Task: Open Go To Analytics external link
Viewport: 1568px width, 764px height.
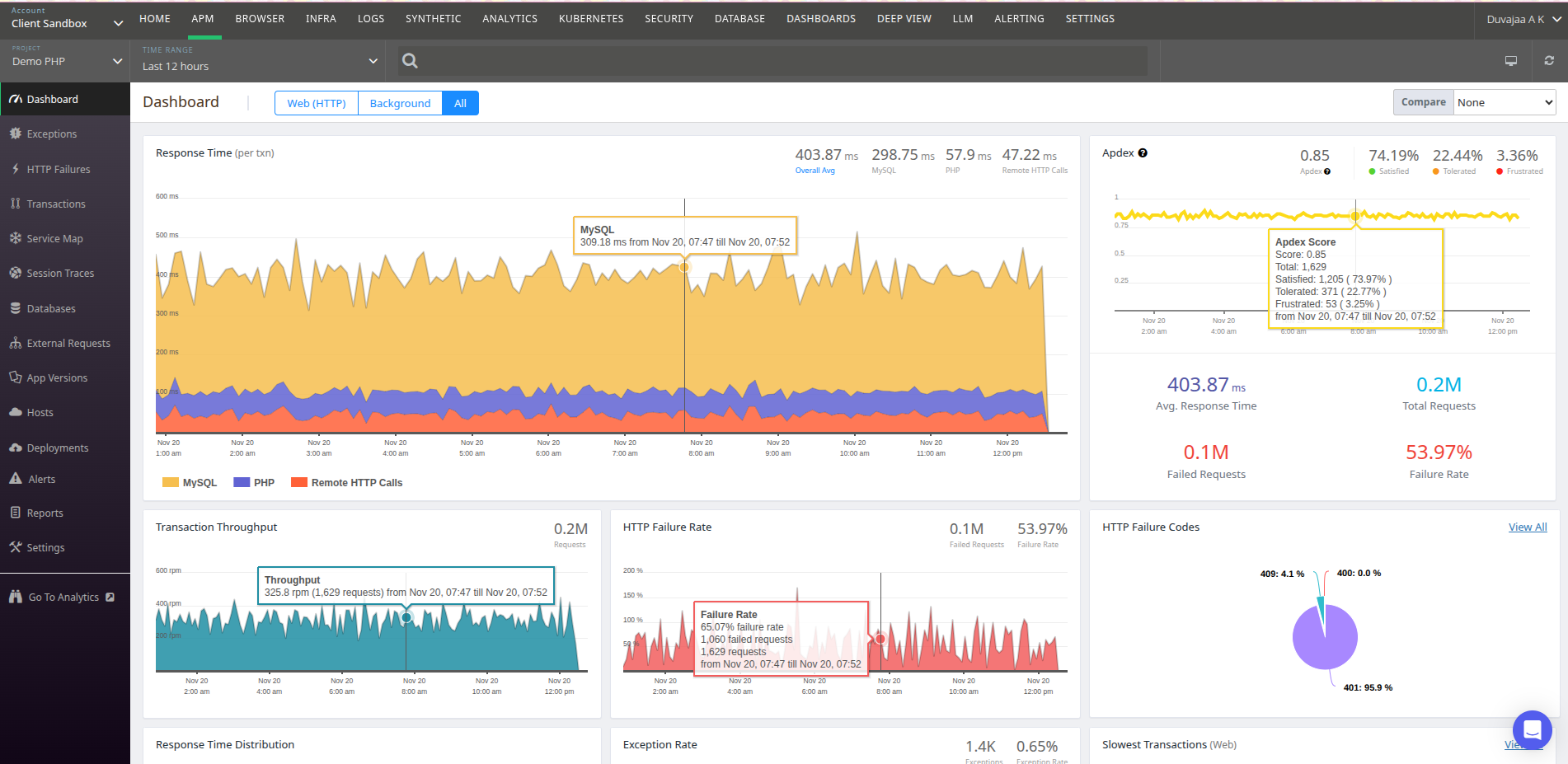Action: pos(63,597)
